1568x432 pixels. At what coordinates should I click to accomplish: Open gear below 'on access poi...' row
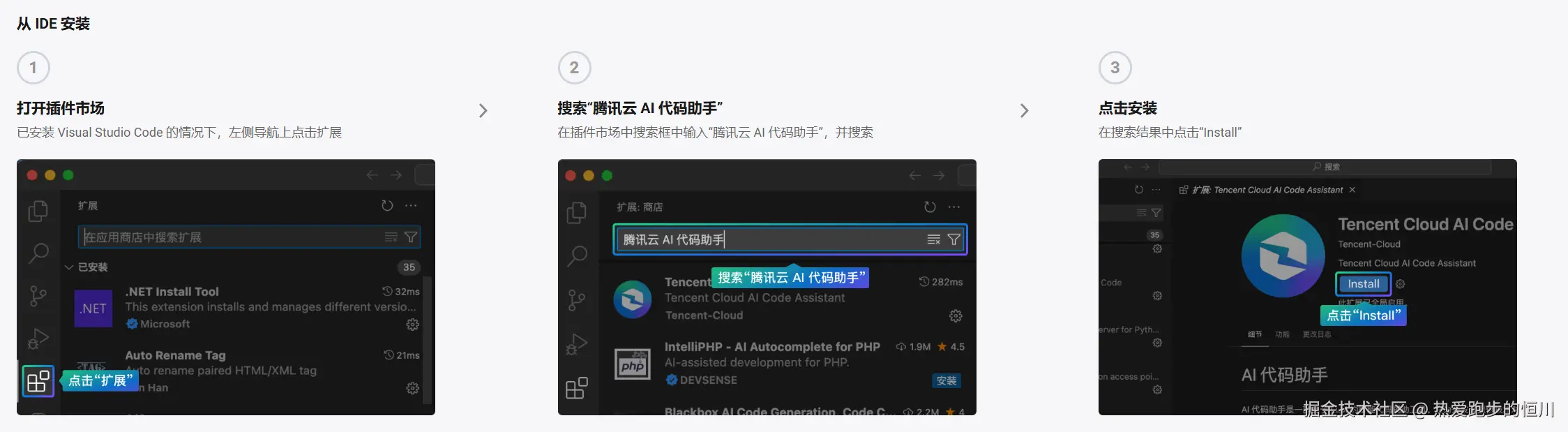tap(1157, 389)
